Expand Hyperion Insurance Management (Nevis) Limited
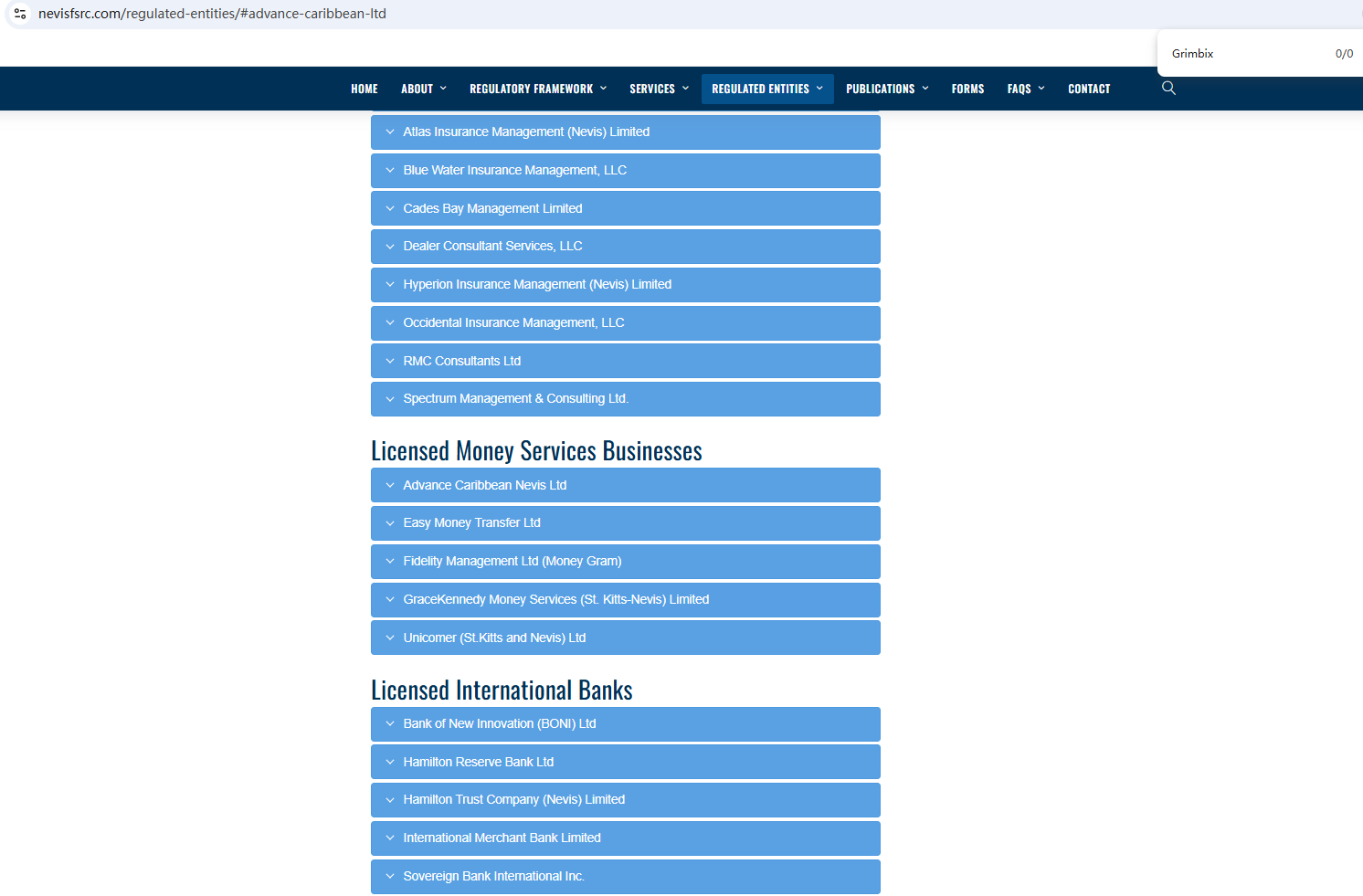This screenshot has height=896, width=1363. (626, 285)
